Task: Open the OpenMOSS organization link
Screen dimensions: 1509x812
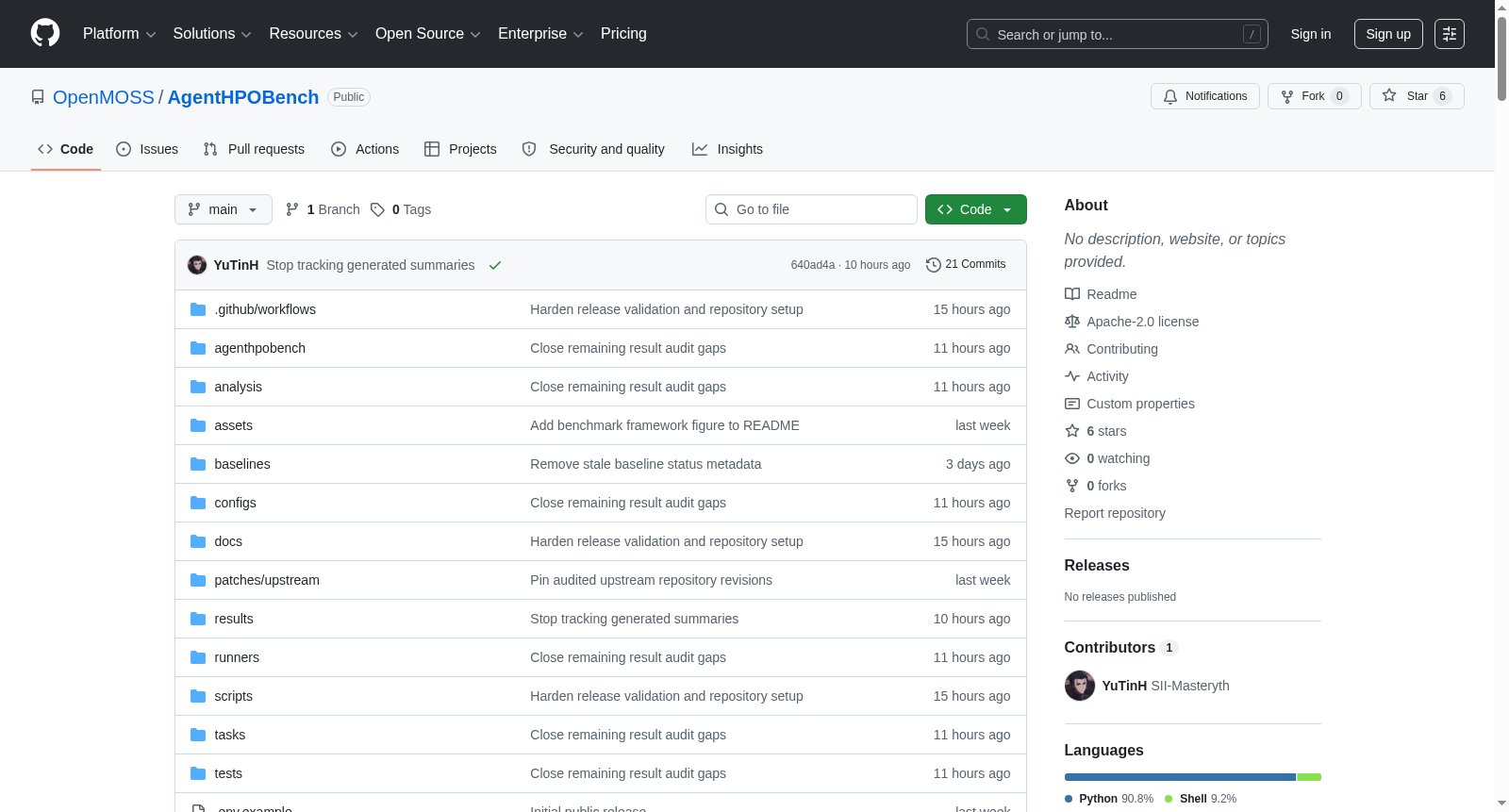Action: coord(104,97)
